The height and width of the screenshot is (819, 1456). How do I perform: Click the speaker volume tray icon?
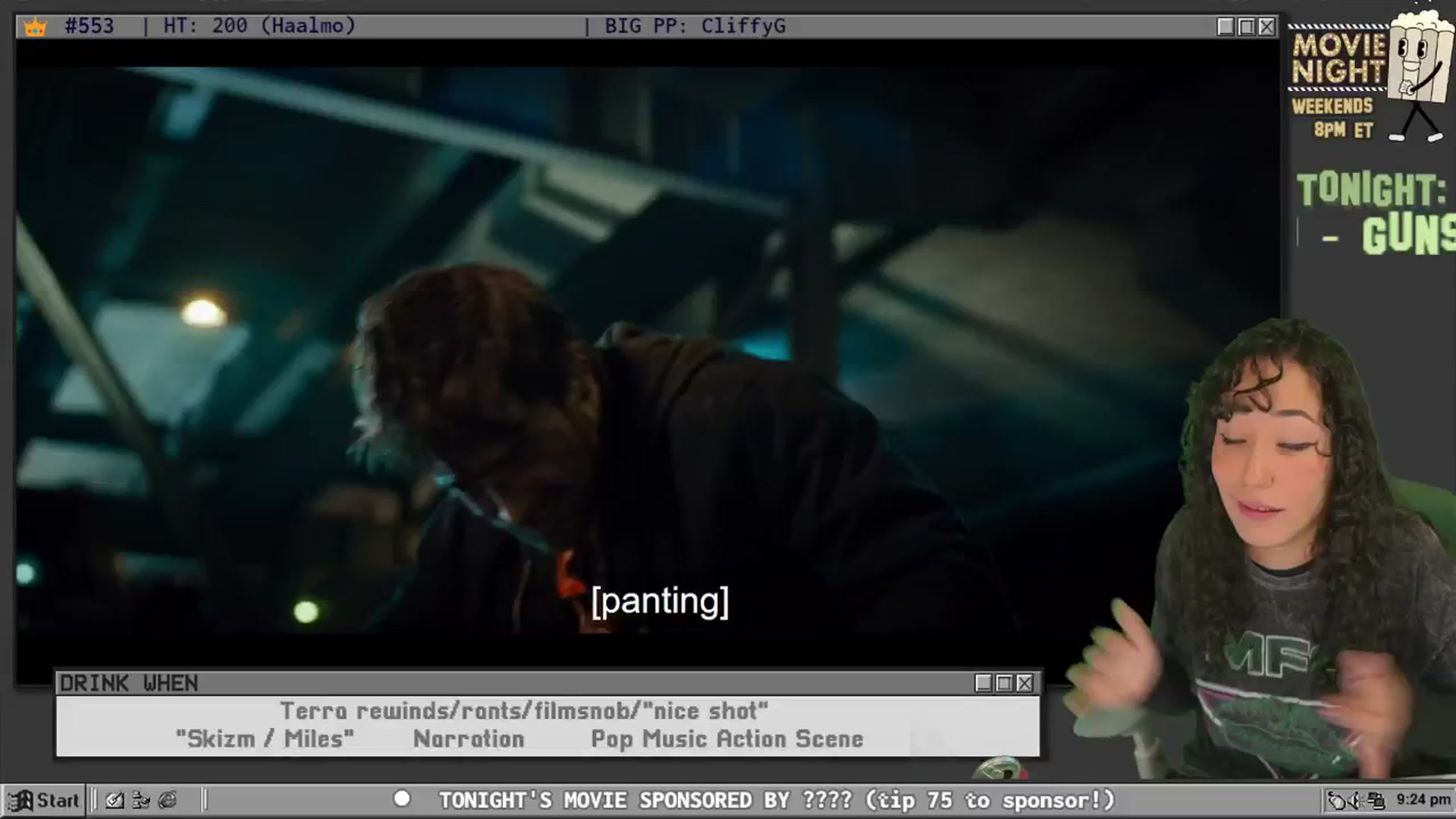(x=1357, y=800)
